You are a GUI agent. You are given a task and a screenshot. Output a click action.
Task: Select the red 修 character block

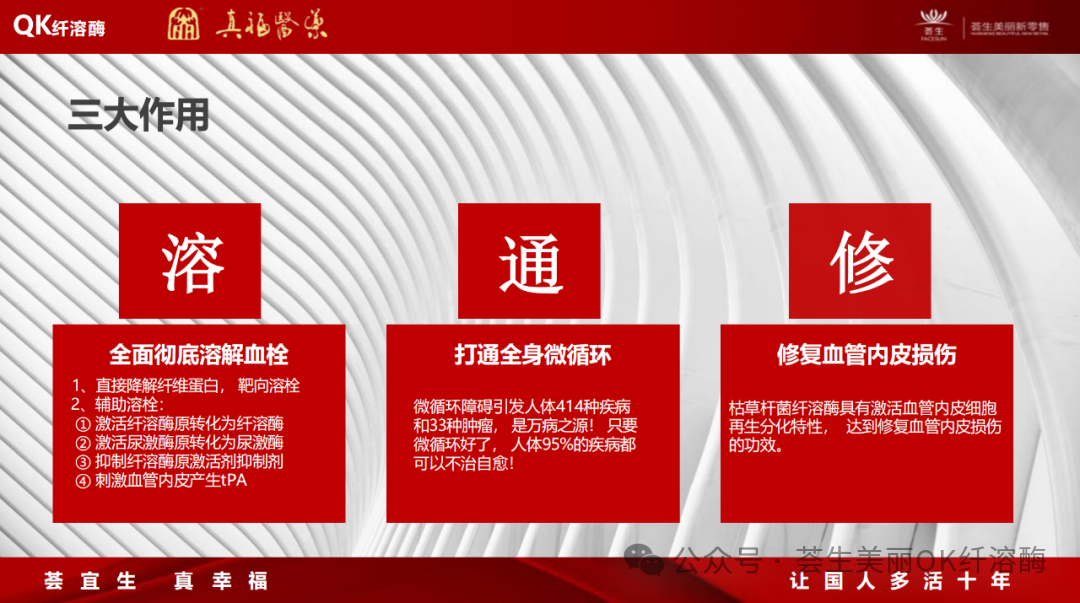pos(861,259)
